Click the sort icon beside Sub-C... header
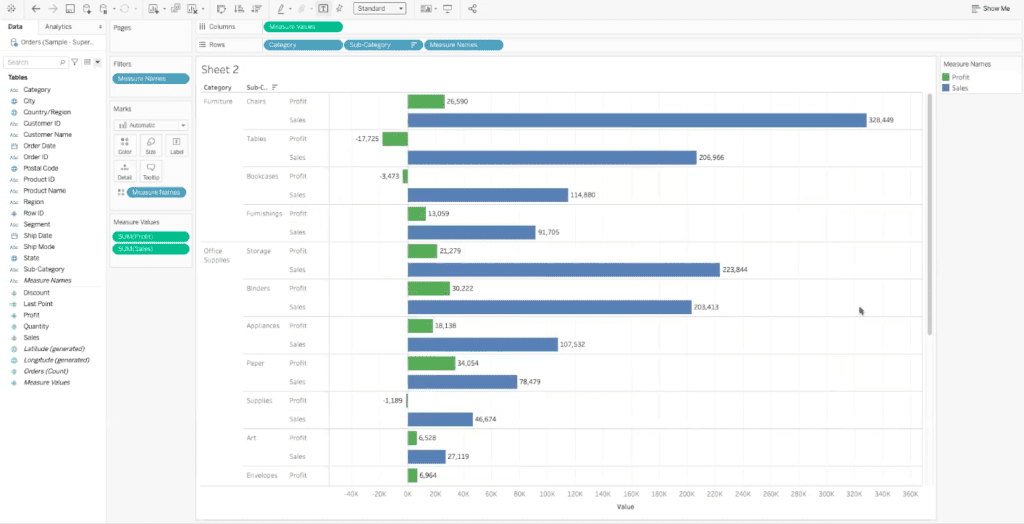This screenshot has height=524, width=1024. 275,87
